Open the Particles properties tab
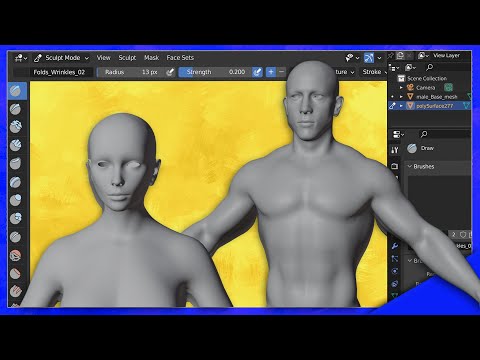Viewport: 480px width, 360px height. pyautogui.click(x=395, y=258)
